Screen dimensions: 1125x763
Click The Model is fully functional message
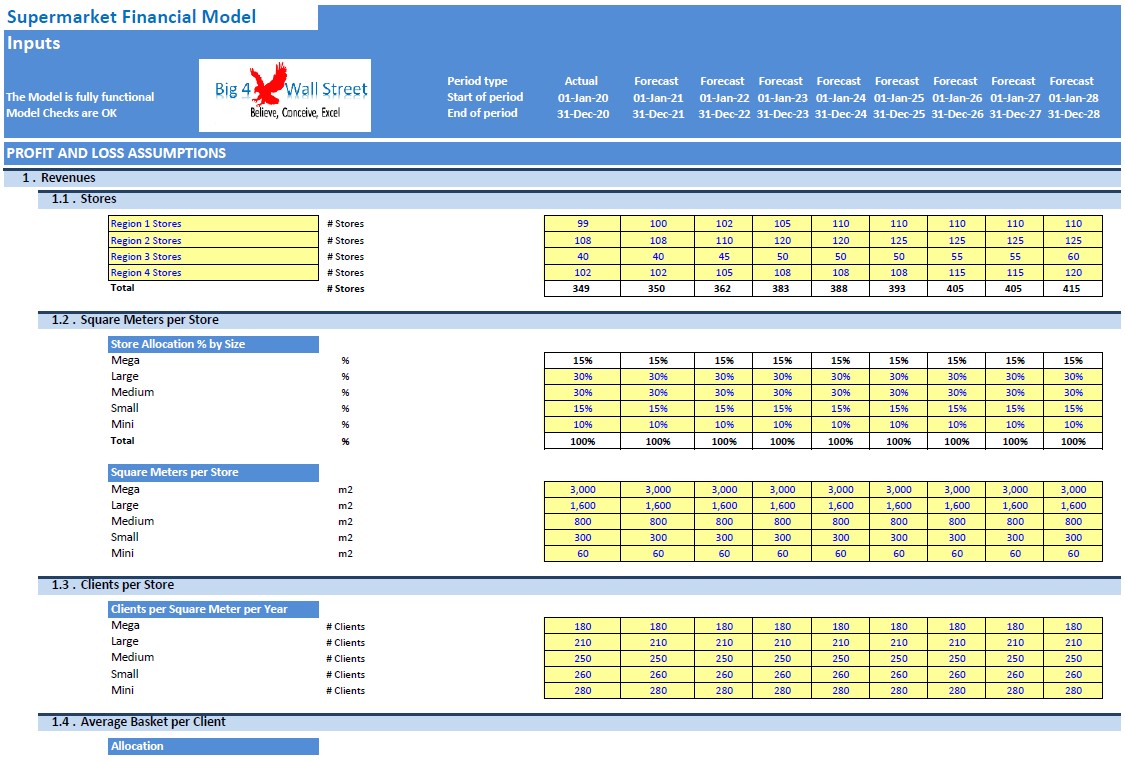(80, 97)
